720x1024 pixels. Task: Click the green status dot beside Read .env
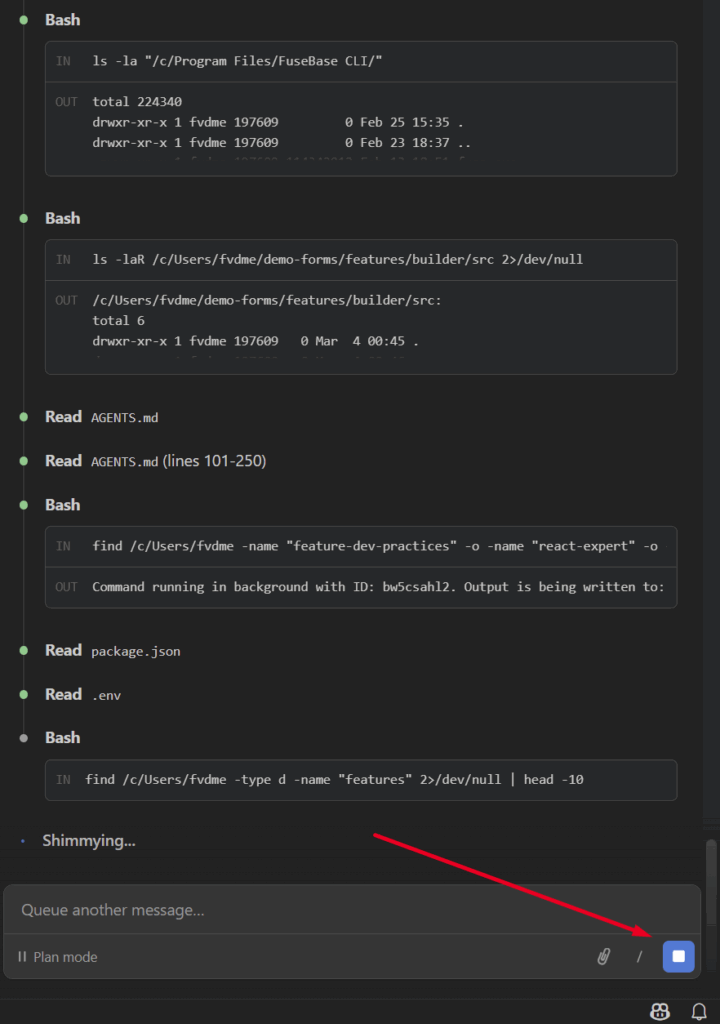click(24, 694)
